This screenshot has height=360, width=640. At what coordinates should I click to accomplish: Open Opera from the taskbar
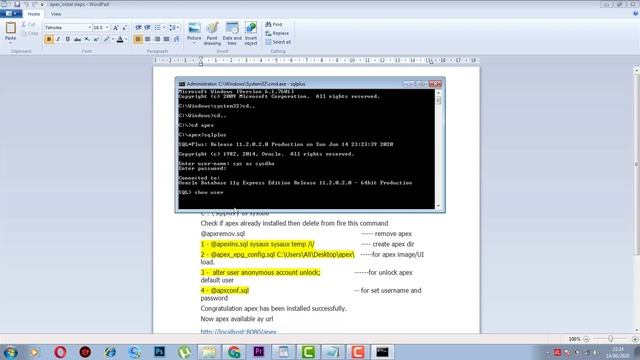[x=60, y=352]
